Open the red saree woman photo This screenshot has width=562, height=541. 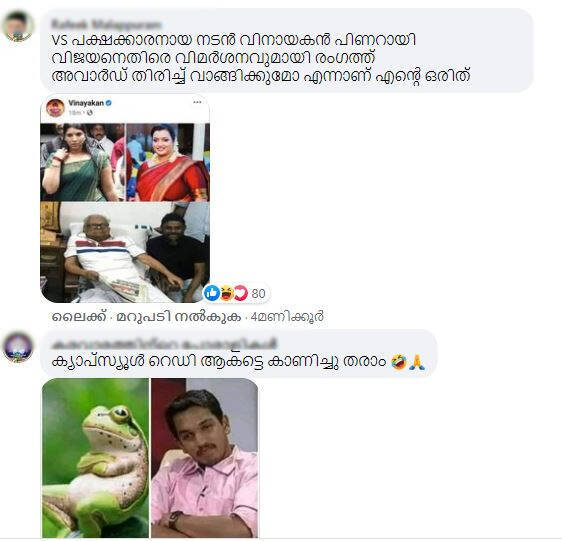[168, 162]
